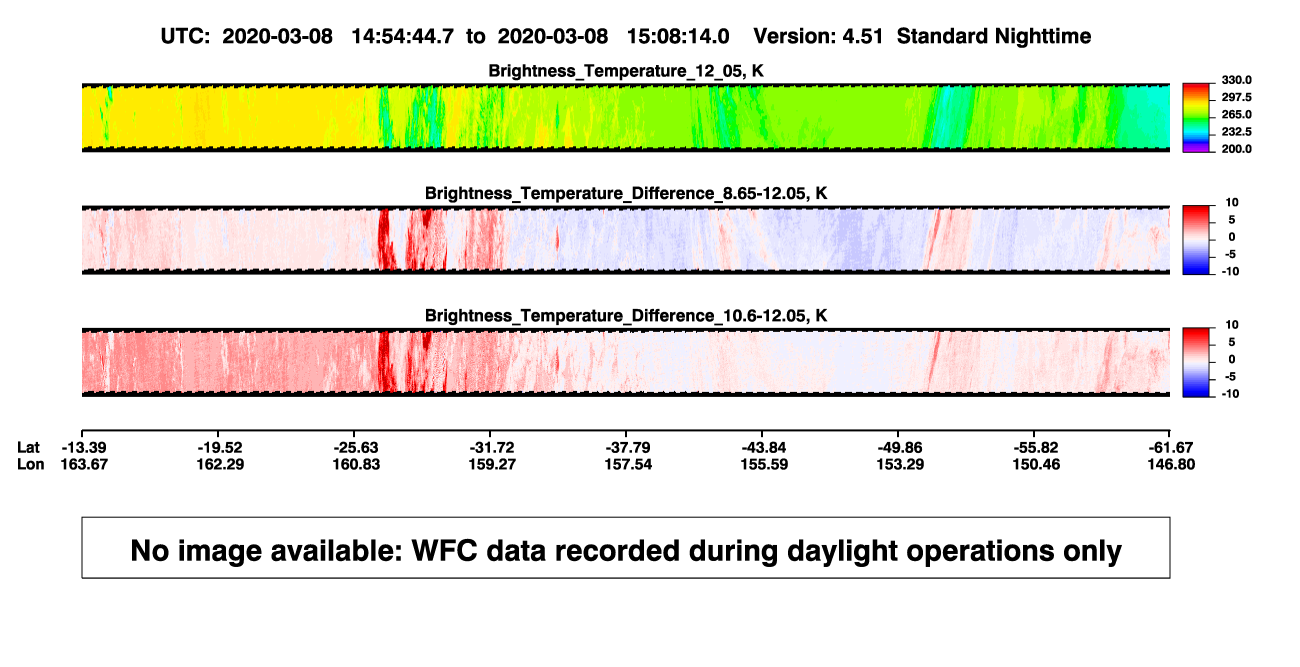Click longitude value '157.54'
The width and height of the screenshot is (1300, 667).
628,464
